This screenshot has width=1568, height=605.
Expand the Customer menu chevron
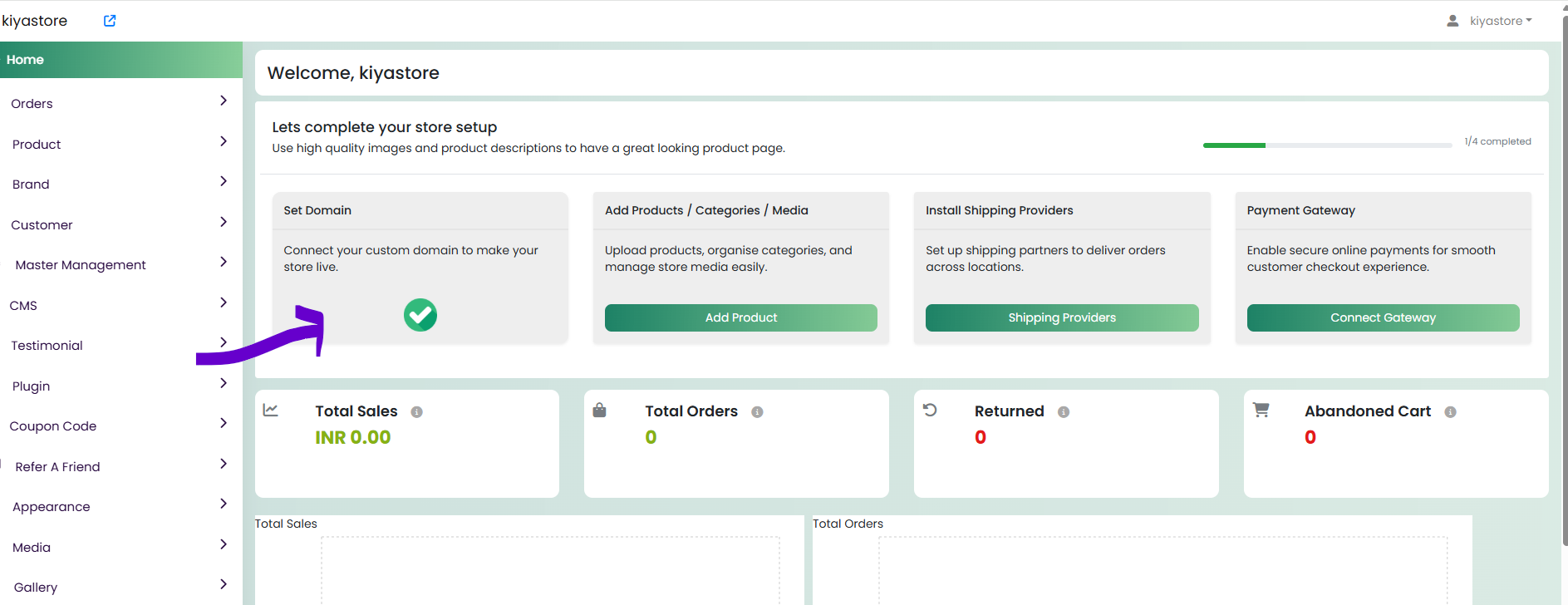point(224,222)
